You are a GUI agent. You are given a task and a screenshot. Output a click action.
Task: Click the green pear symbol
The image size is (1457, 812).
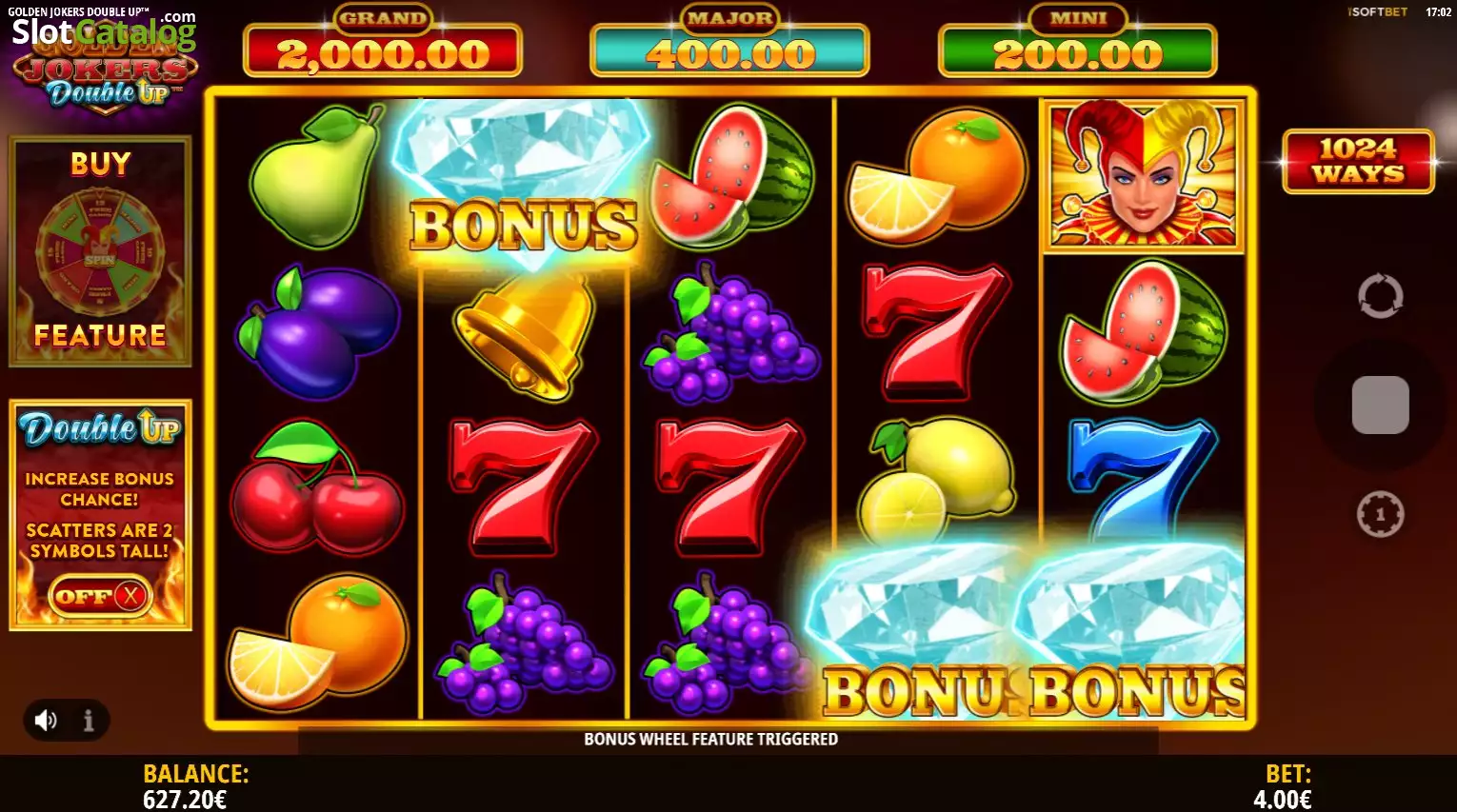316,176
